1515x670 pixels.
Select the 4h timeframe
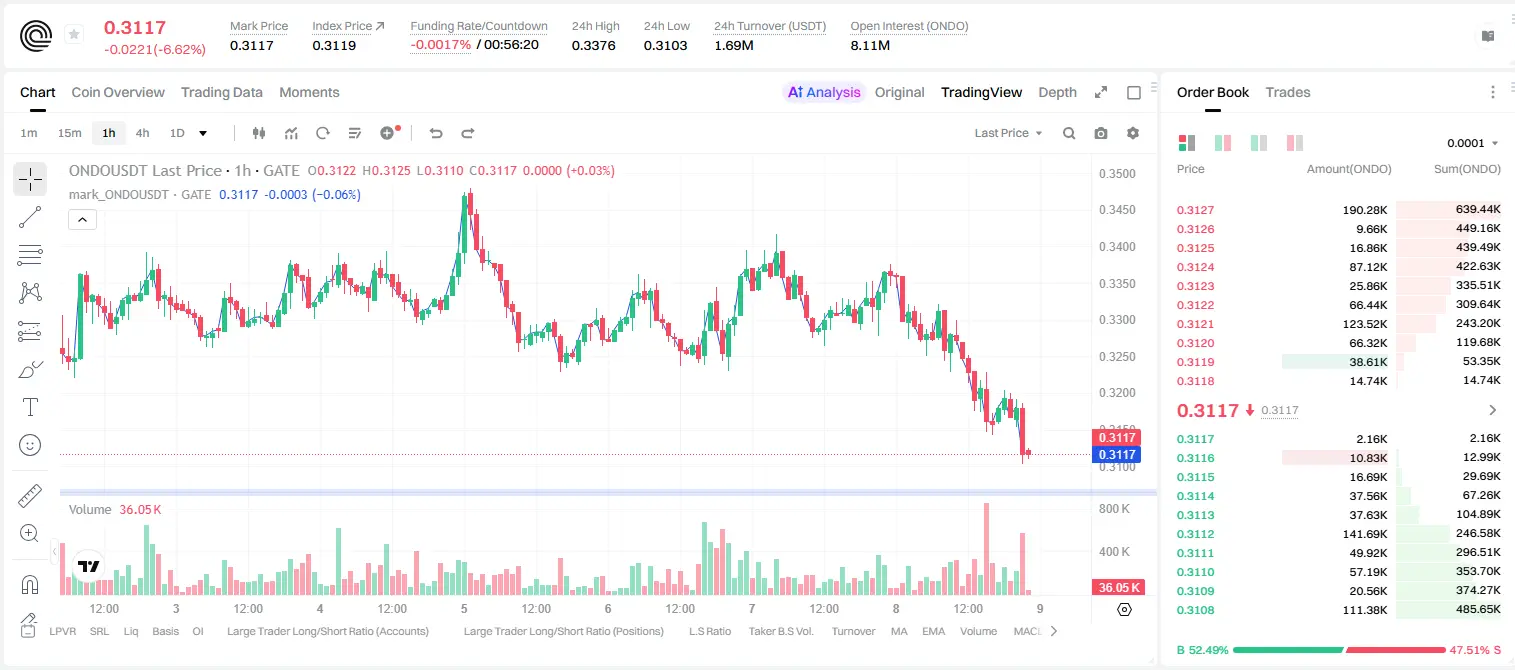142,133
